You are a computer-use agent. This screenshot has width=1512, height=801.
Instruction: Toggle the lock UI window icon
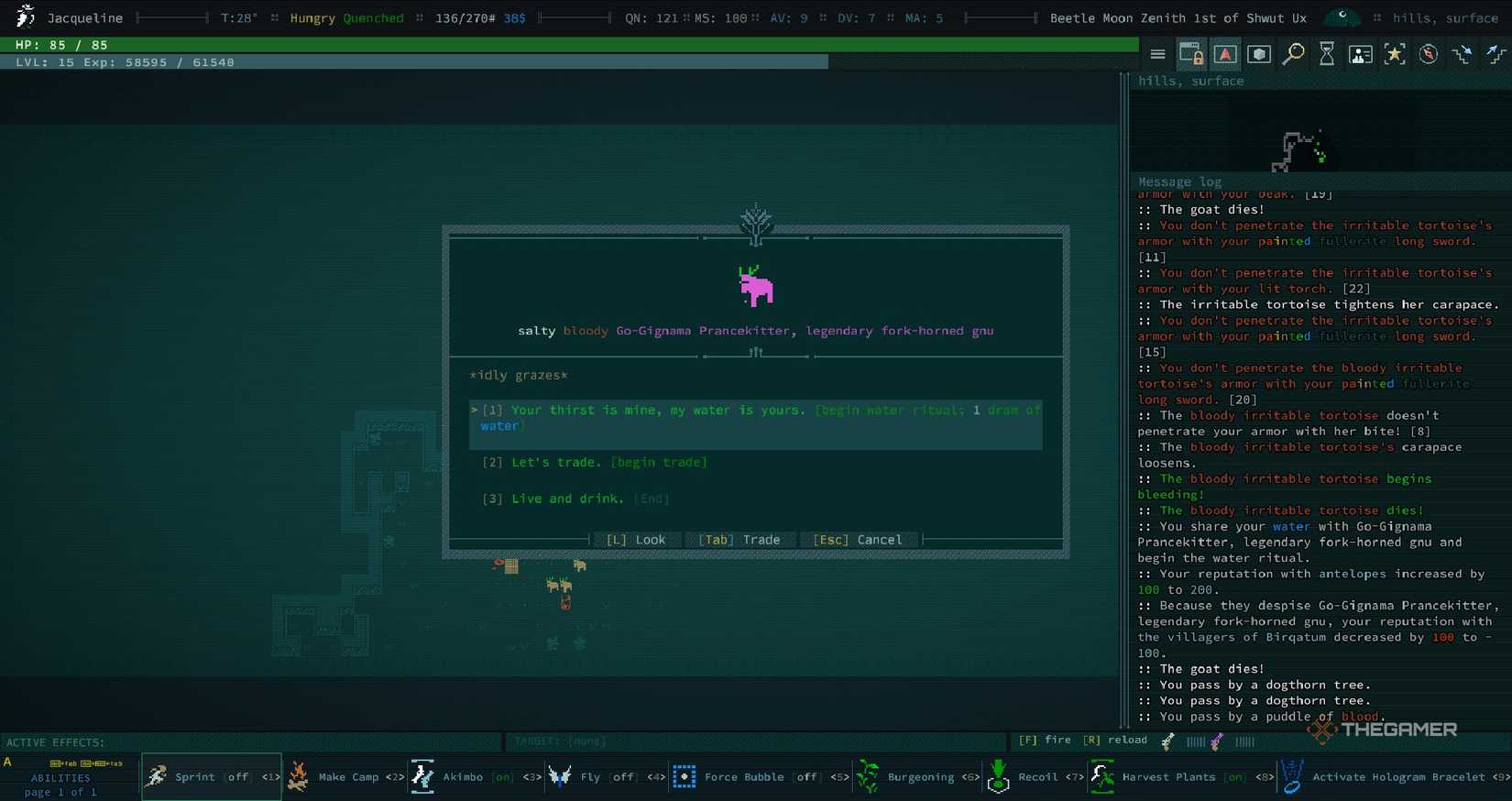(1191, 54)
